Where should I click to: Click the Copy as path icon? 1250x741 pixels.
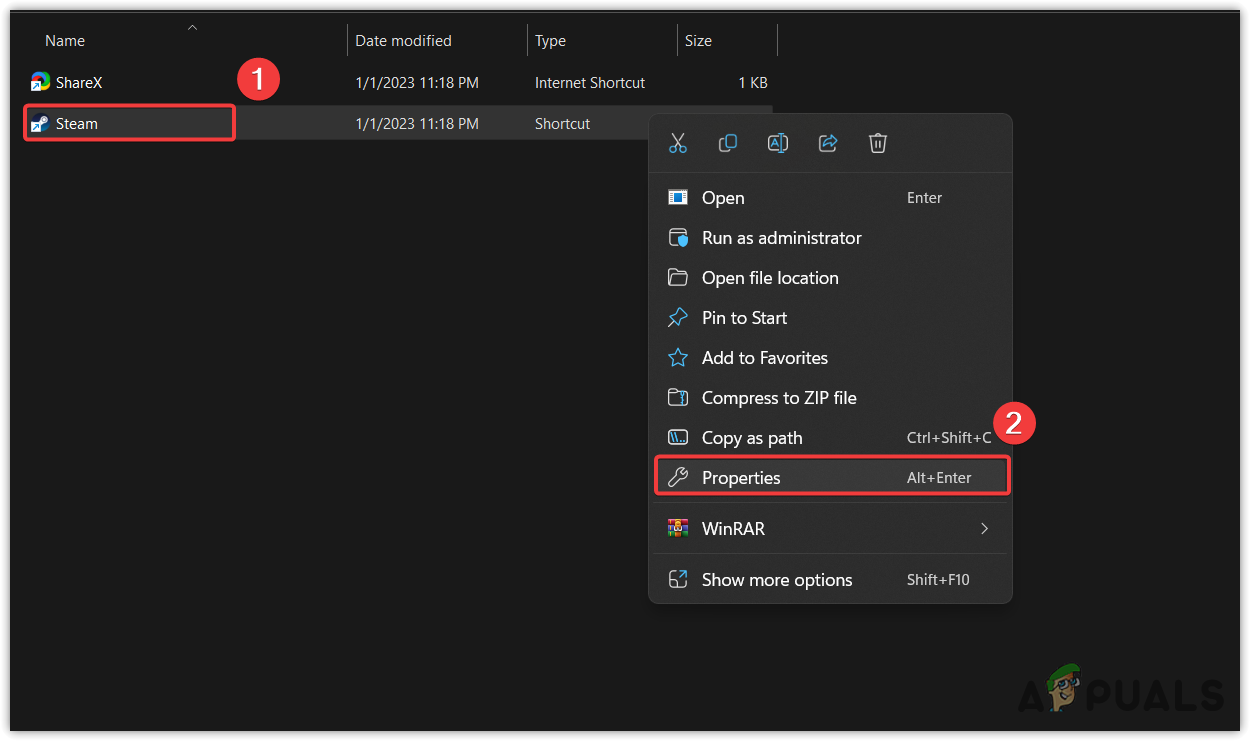tap(678, 438)
